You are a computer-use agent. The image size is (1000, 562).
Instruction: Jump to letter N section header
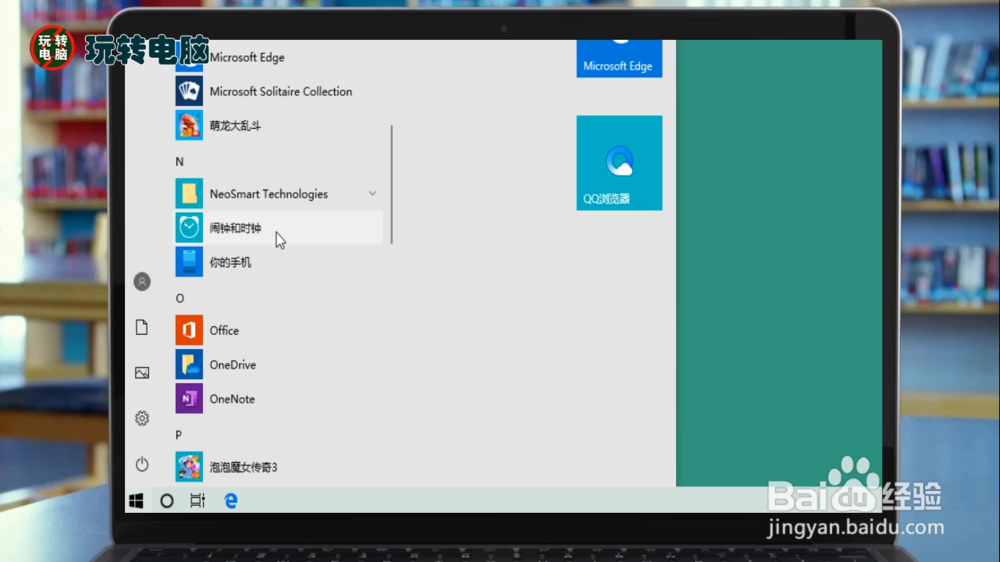(179, 161)
